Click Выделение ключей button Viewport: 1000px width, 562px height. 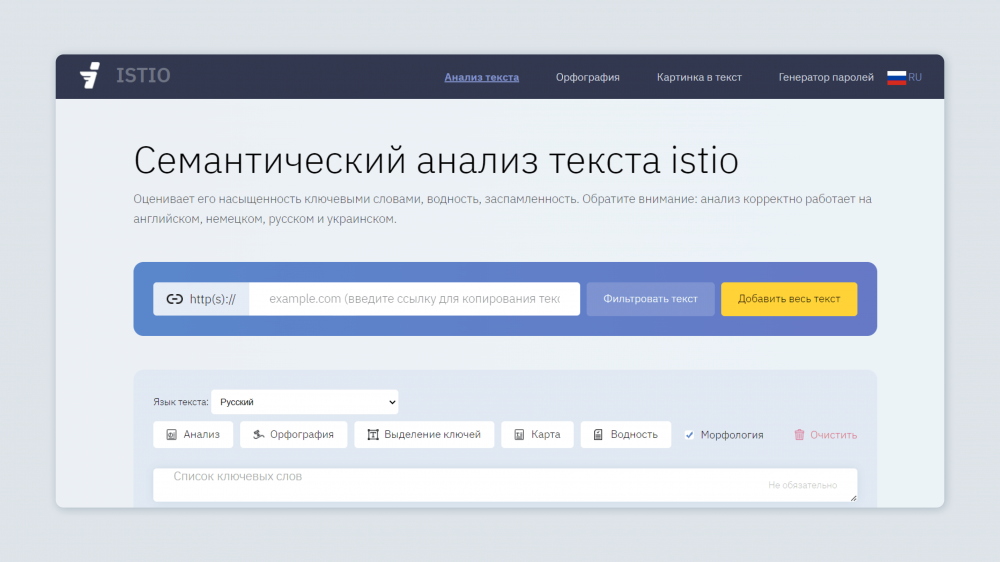click(424, 434)
